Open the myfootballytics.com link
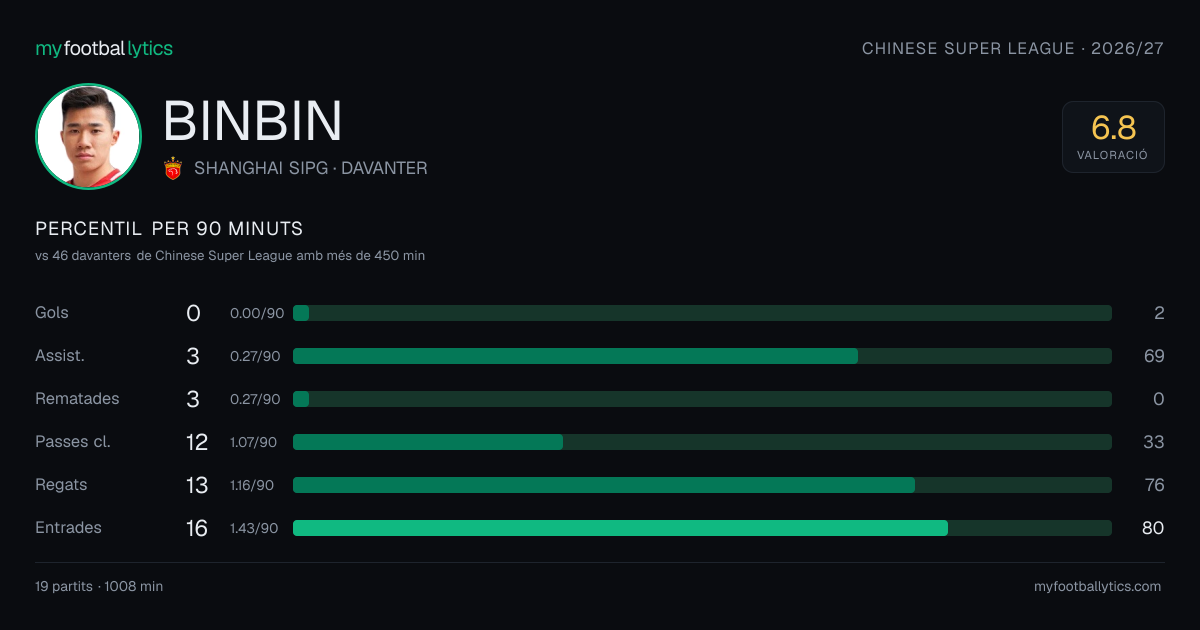This screenshot has height=630, width=1200. click(x=1097, y=587)
